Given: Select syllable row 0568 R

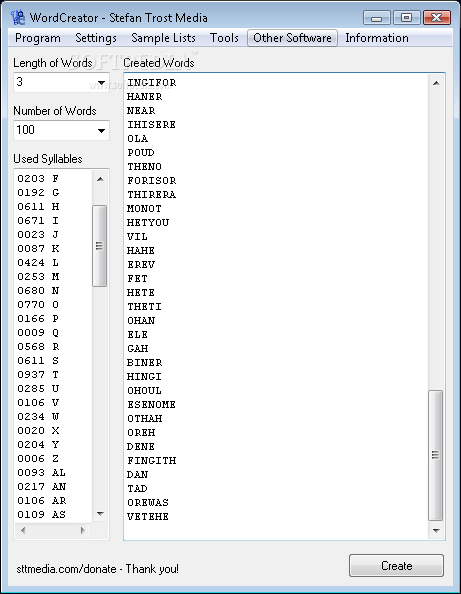Looking at the screenshot, I should (x=38, y=347).
